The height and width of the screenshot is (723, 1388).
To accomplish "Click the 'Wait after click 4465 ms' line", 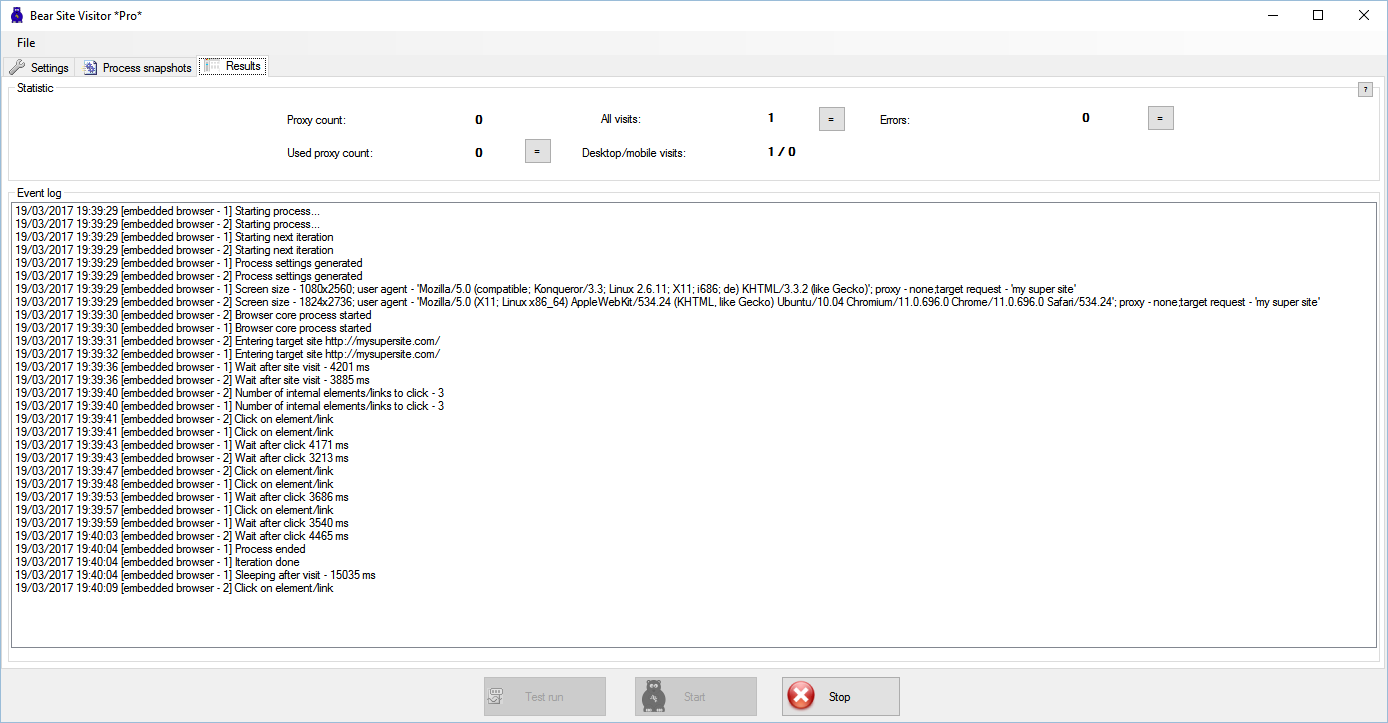I will pos(182,536).
